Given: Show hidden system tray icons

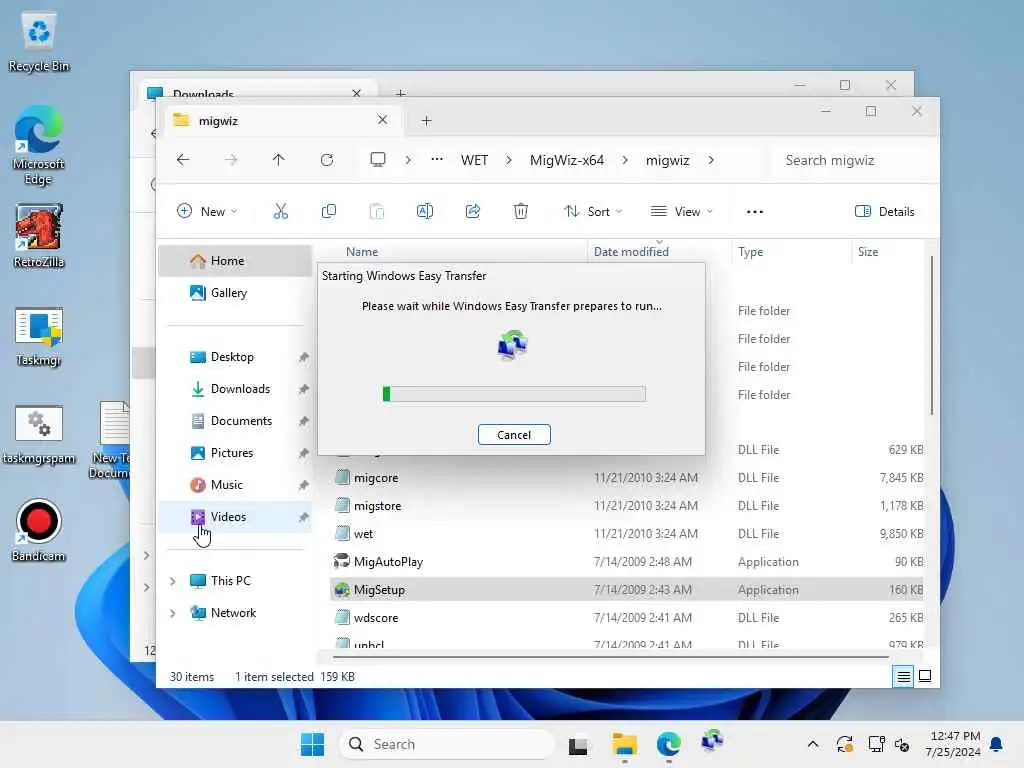Looking at the screenshot, I should tap(812, 744).
